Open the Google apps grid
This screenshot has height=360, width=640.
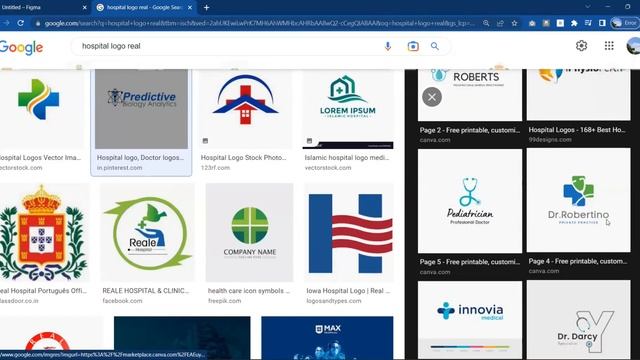609,46
